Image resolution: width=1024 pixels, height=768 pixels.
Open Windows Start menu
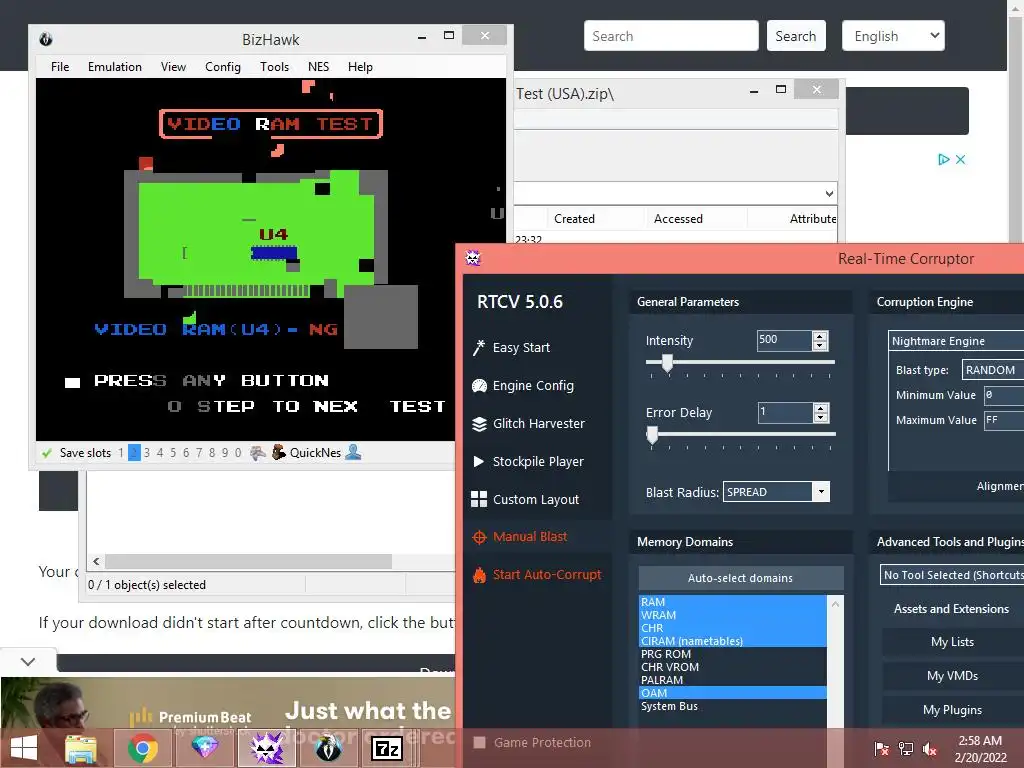coord(24,748)
